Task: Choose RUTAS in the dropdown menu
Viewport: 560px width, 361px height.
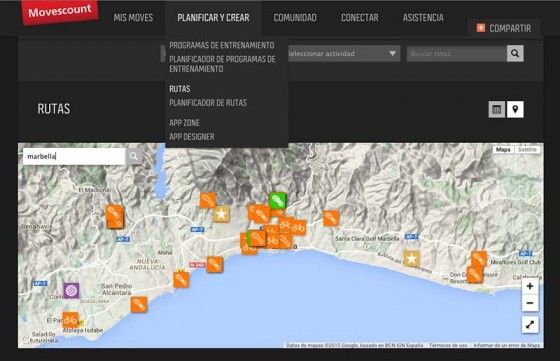Action: (x=180, y=89)
